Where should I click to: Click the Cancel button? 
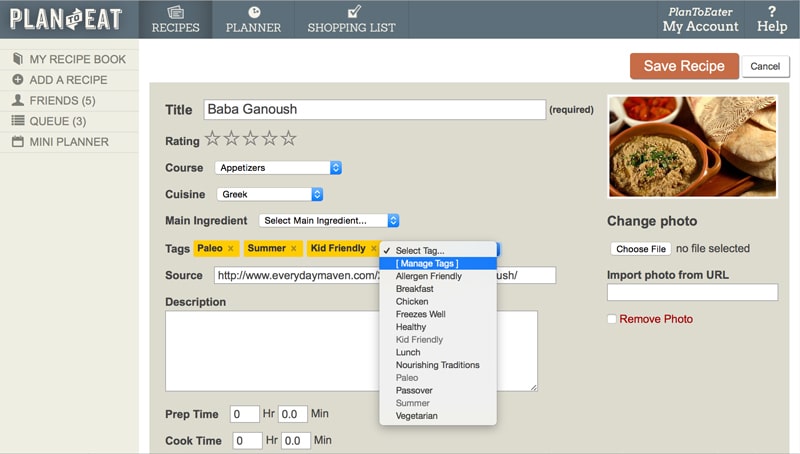pos(765,66)
